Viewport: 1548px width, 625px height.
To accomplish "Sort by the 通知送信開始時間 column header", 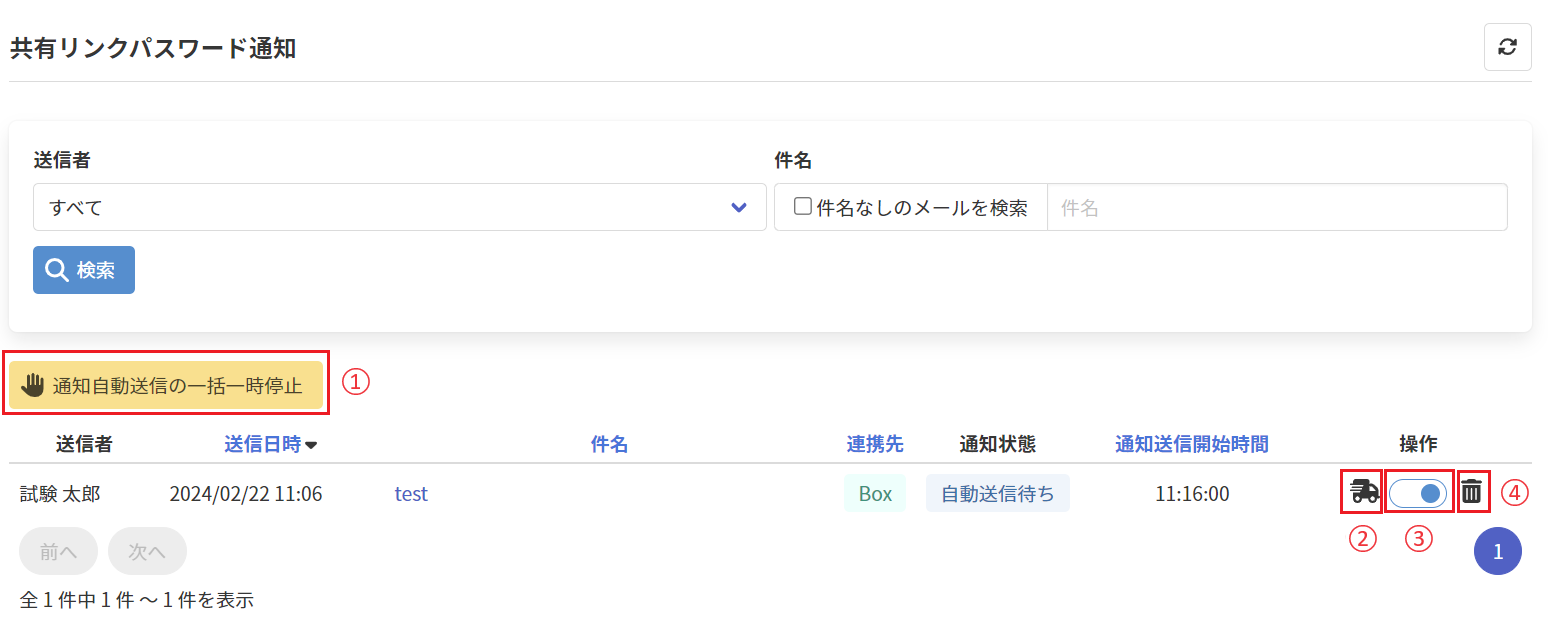I will pos(1192,445).
